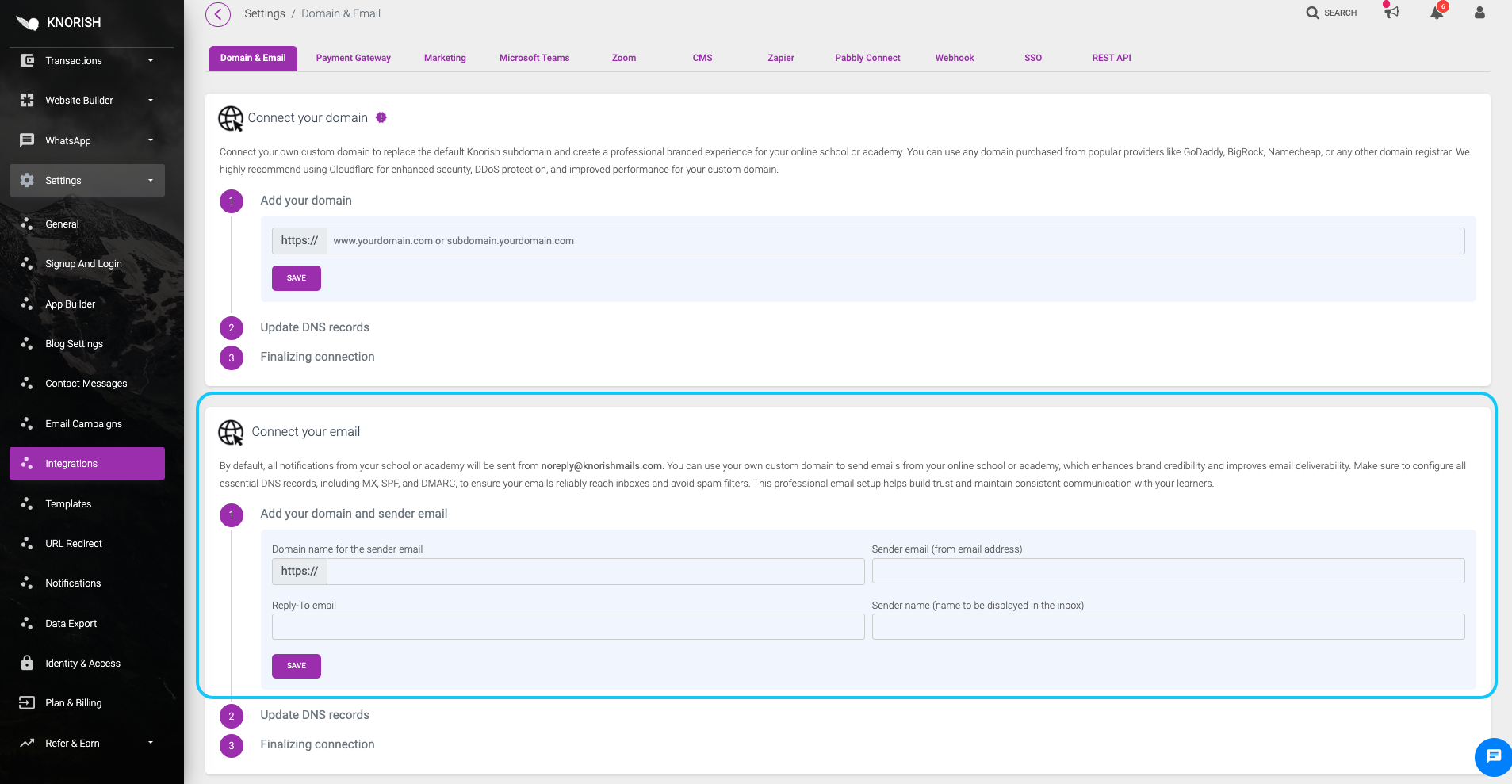Open the live chat bubble icon
Image resolution: width=1512 pixels, height=784 pixels.
(x=1493, y=756)
